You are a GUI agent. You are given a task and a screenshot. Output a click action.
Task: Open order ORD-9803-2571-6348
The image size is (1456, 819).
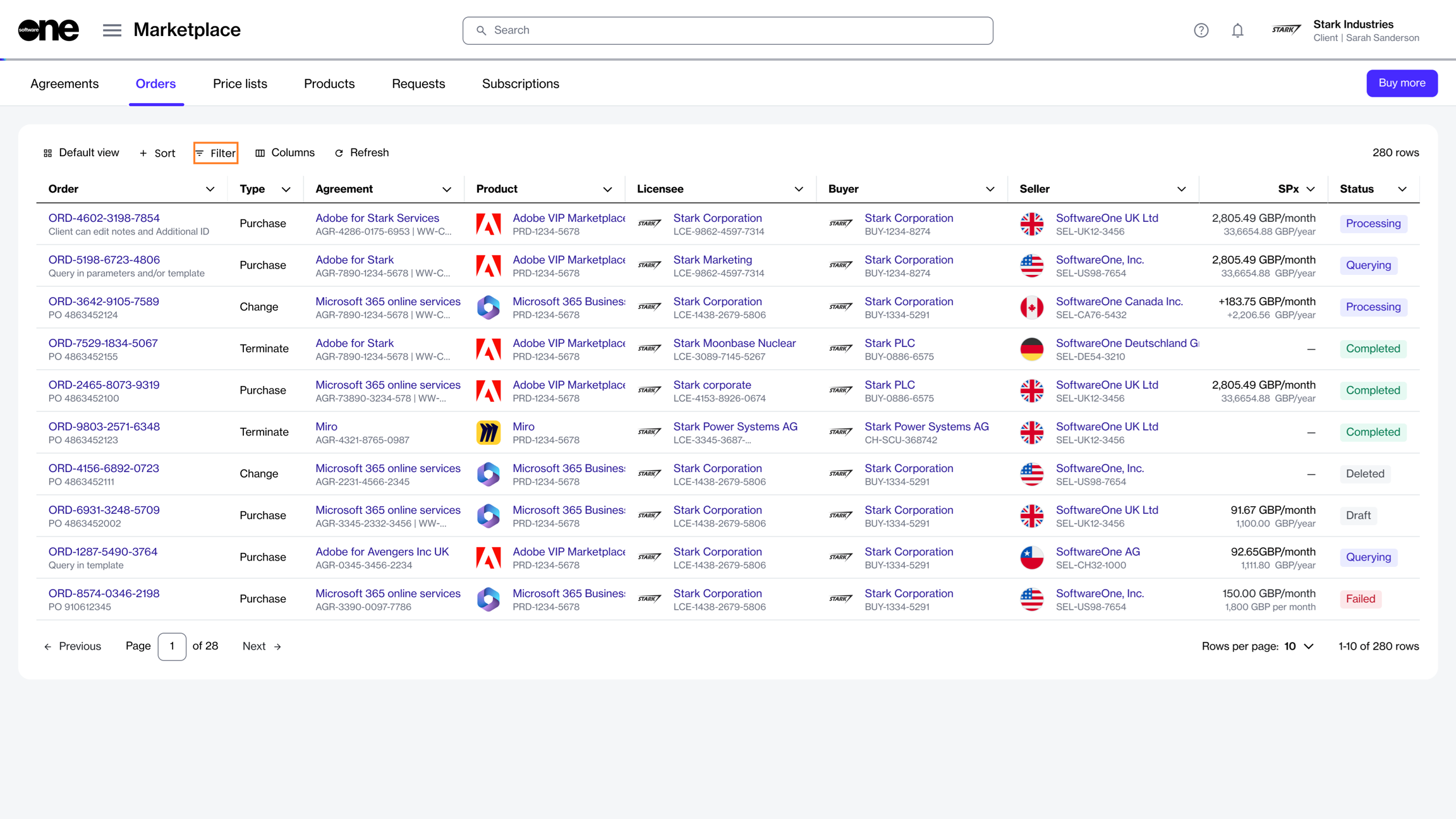coord(104,427)
